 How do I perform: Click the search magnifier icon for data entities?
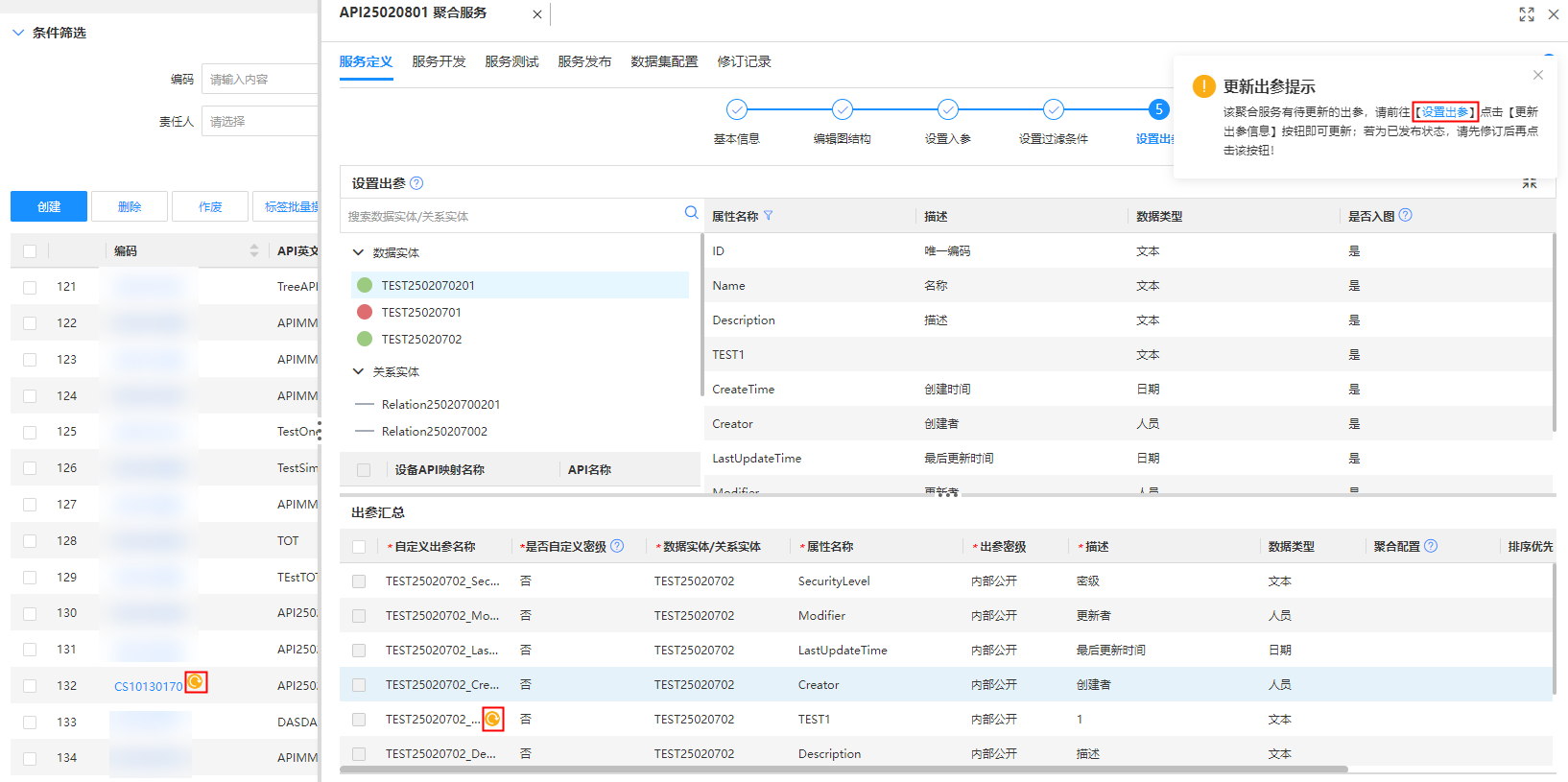tap(691, 213)
